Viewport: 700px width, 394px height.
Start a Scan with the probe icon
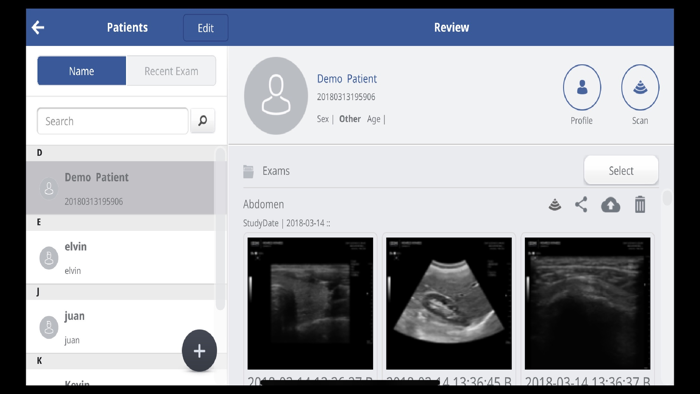640,87
